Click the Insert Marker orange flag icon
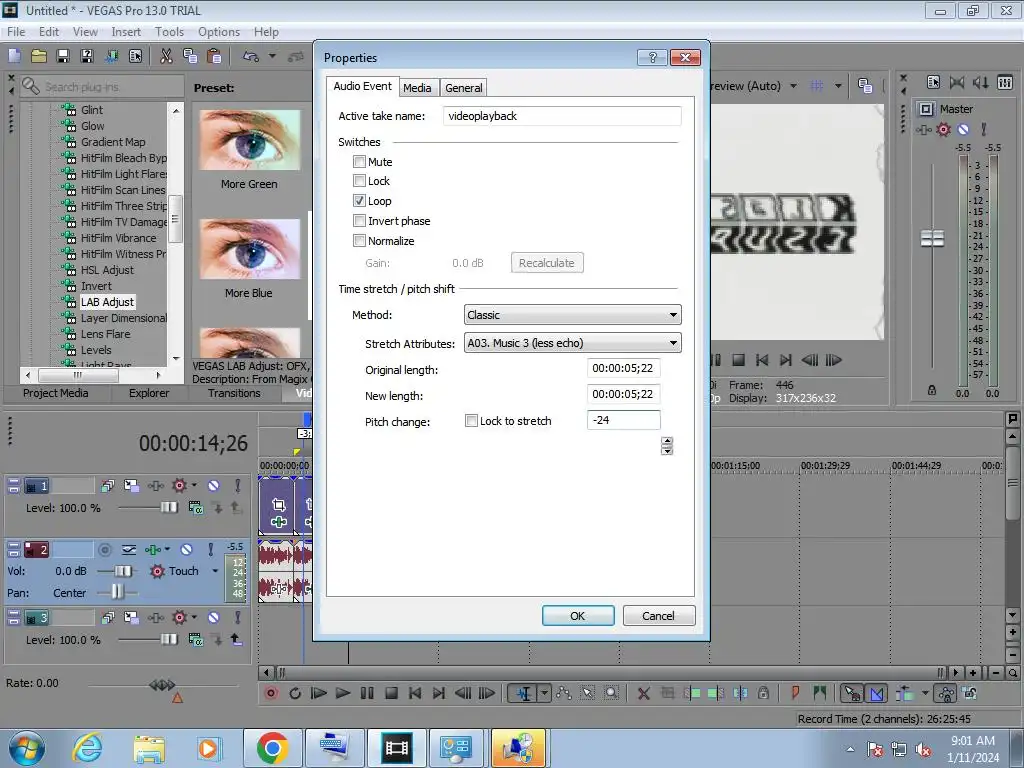1024x768 pixels. click(x=795, y=693)
